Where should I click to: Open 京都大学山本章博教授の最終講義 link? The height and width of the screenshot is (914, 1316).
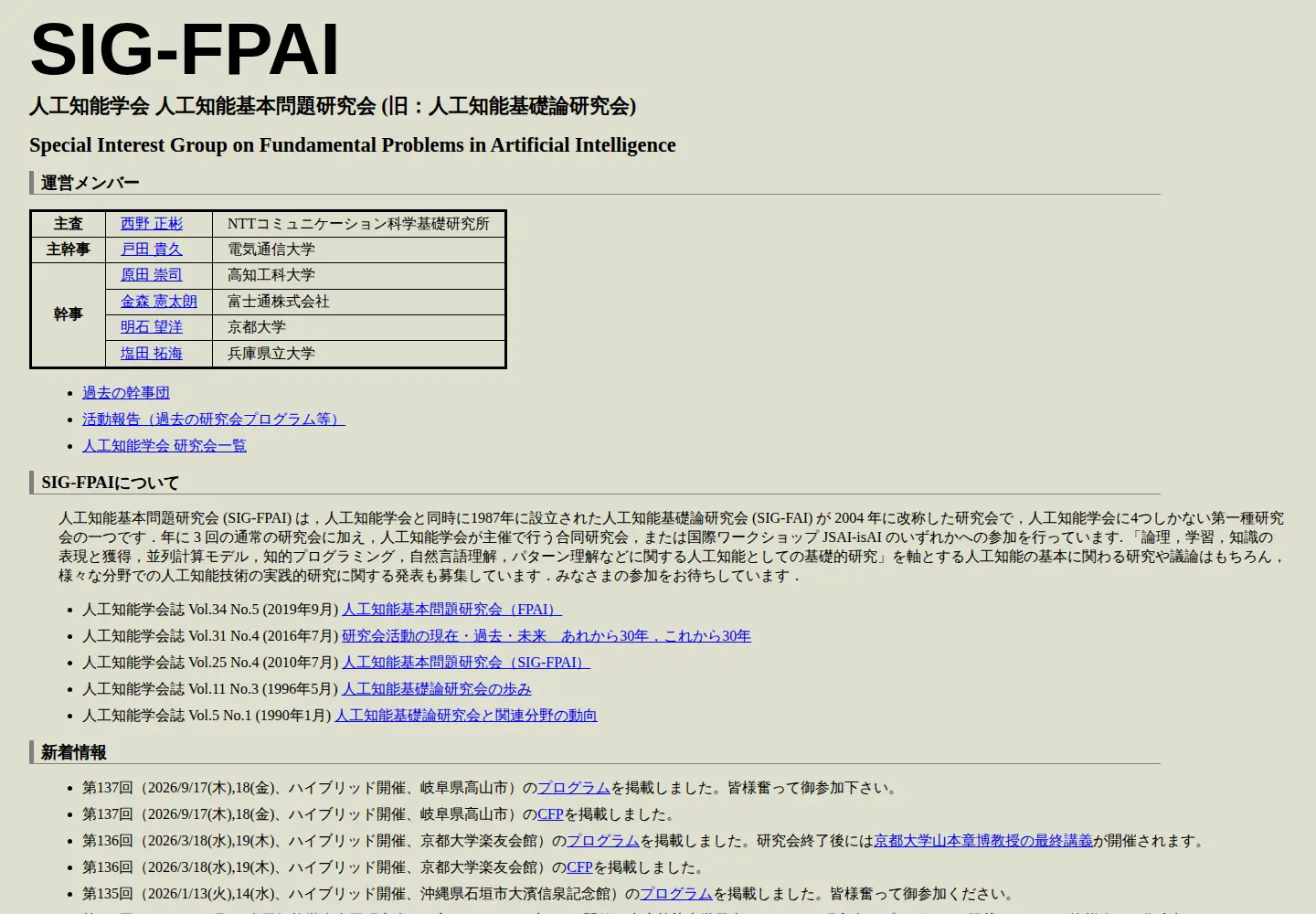(983, 841)
